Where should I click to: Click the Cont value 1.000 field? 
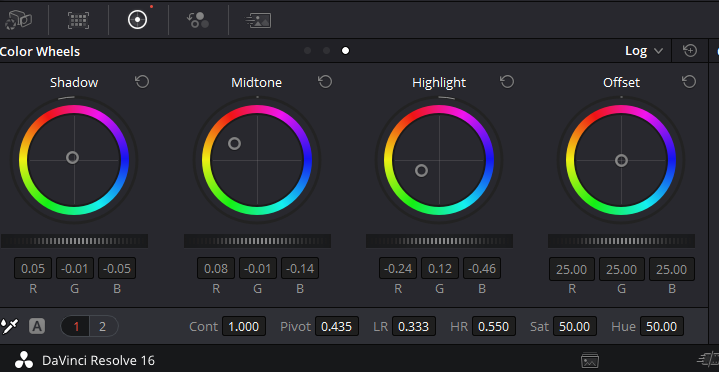click(244, 327)
